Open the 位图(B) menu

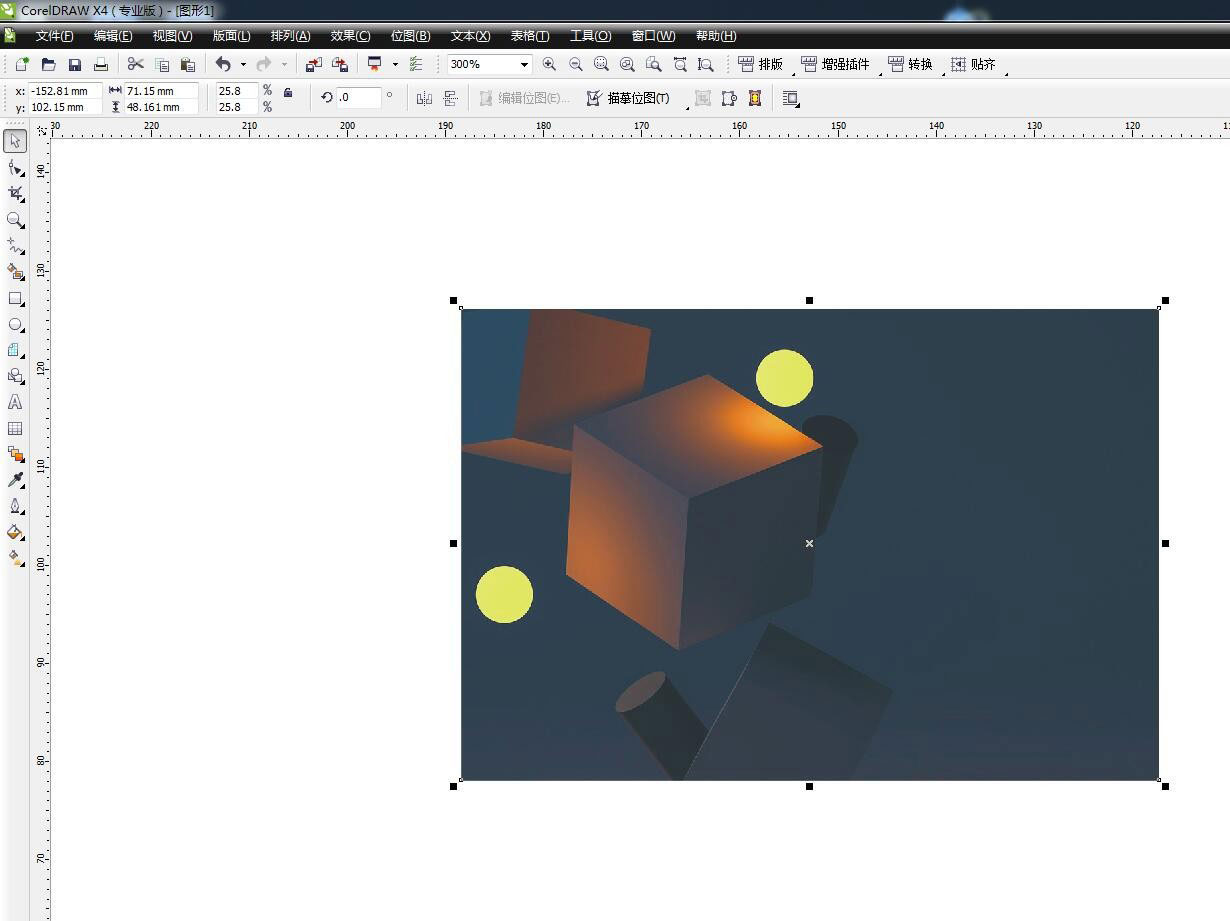410,36
